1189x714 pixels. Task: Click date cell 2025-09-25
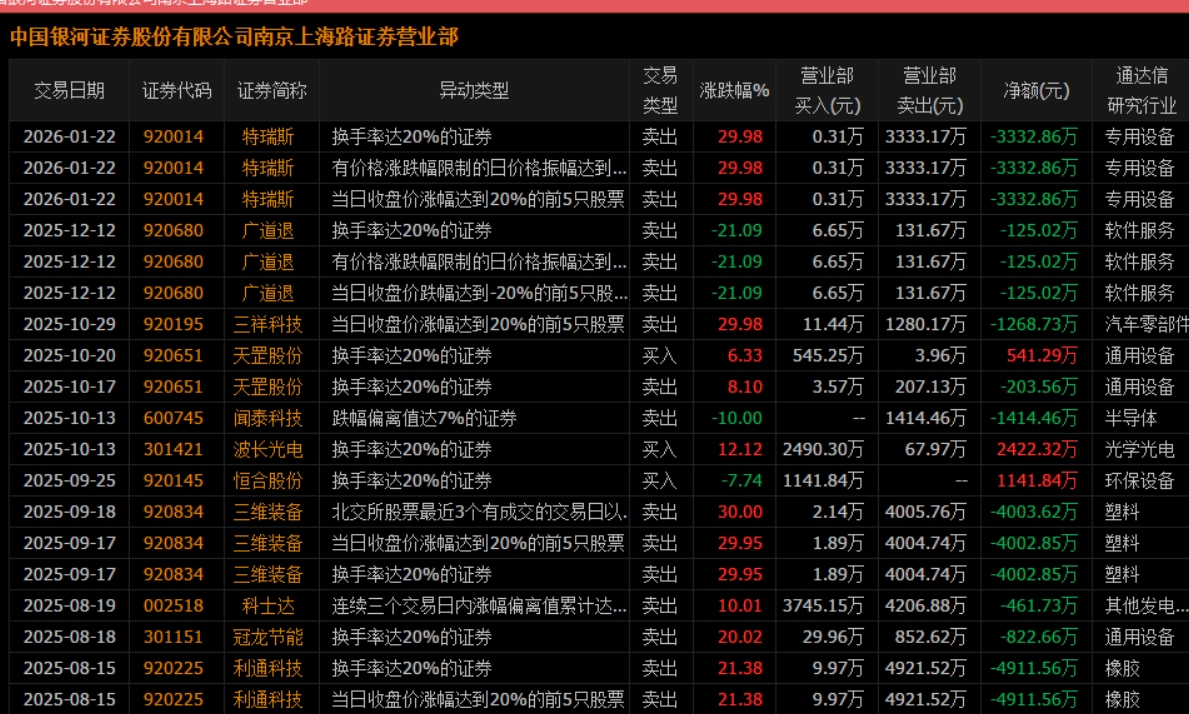(x=69, y=481)
